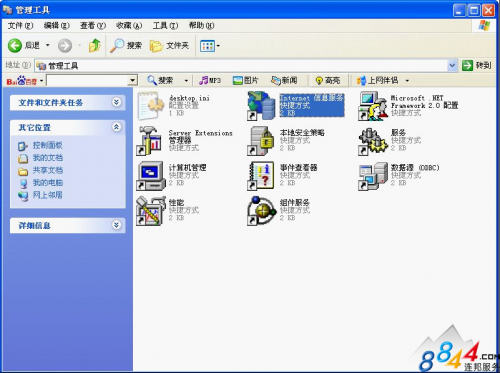Select the 计算机管理 computer icon
500x373 pixels.
click(x=151, y=176)
